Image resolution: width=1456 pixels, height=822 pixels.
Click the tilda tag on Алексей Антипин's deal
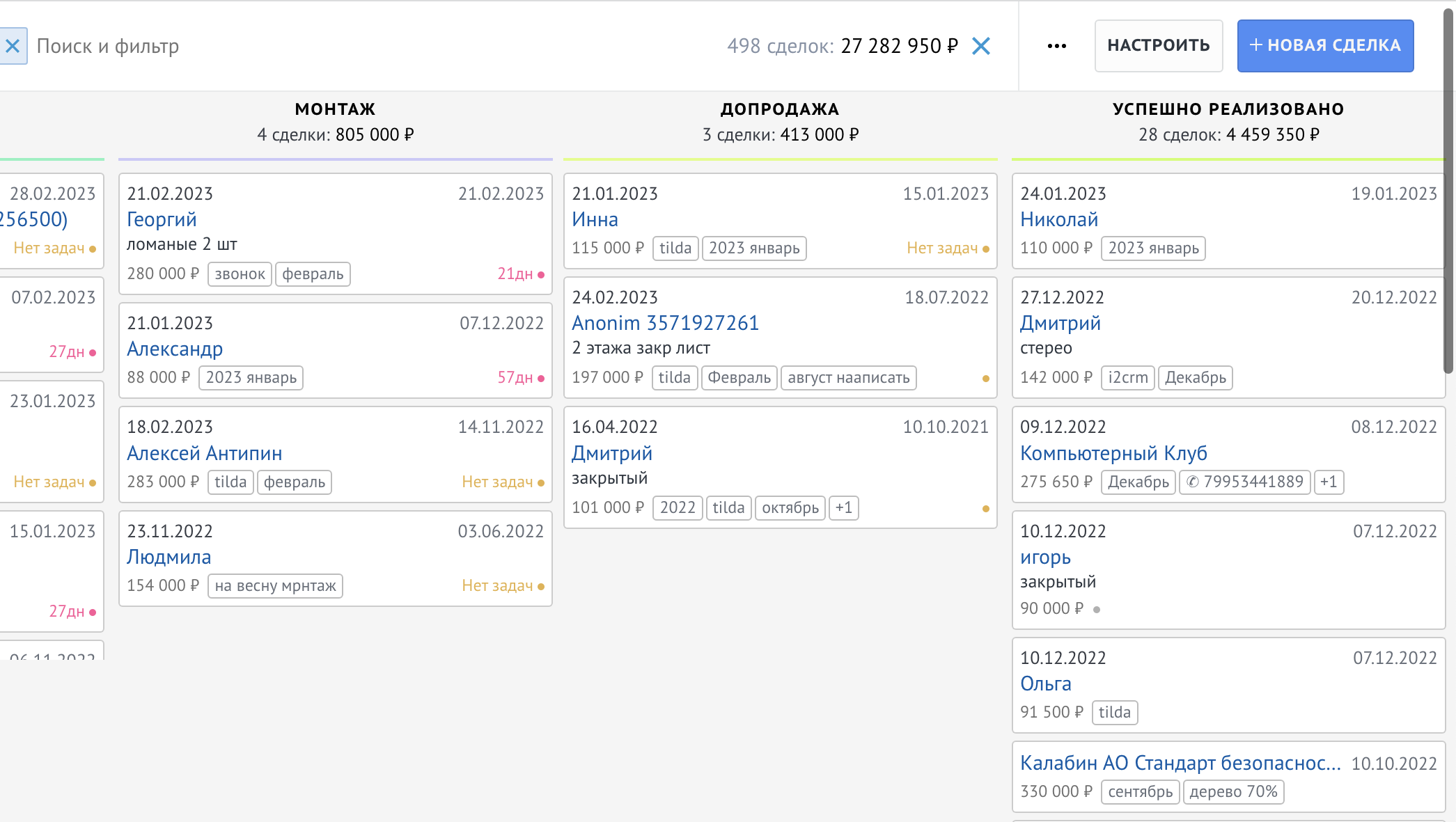point(230,482)
